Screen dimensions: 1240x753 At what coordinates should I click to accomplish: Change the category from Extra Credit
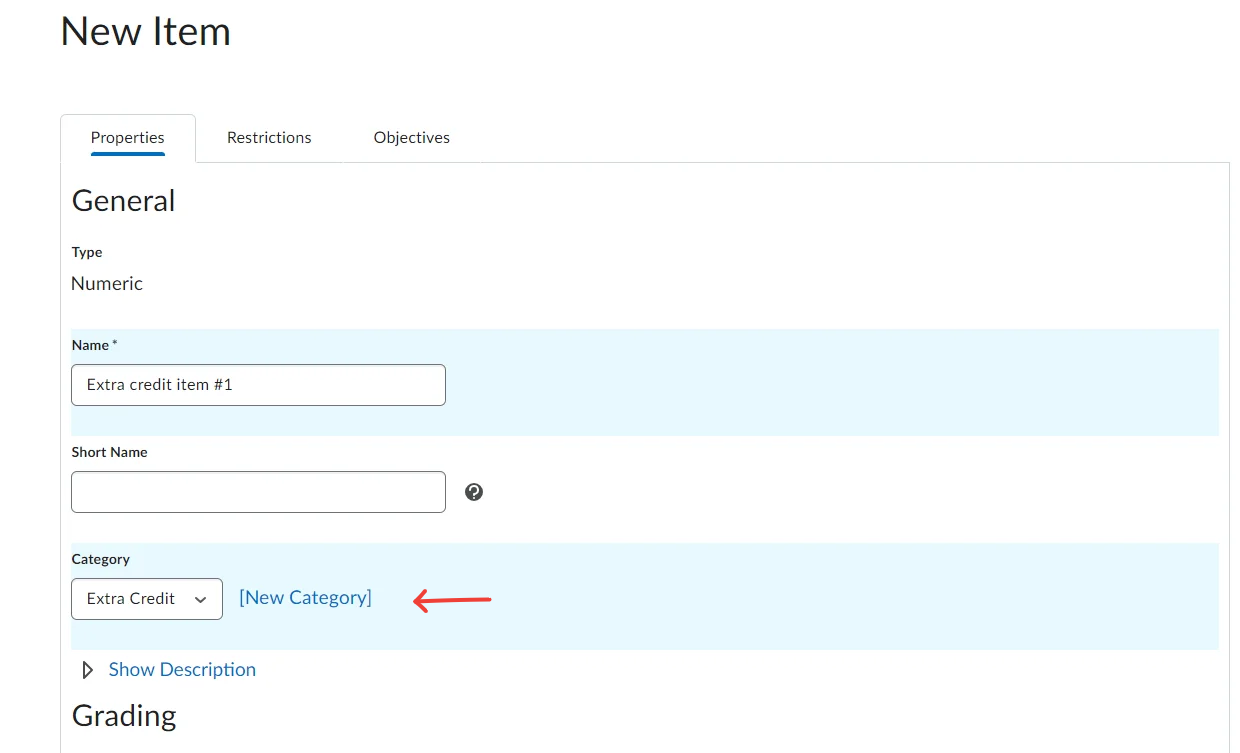pos(146,598)
